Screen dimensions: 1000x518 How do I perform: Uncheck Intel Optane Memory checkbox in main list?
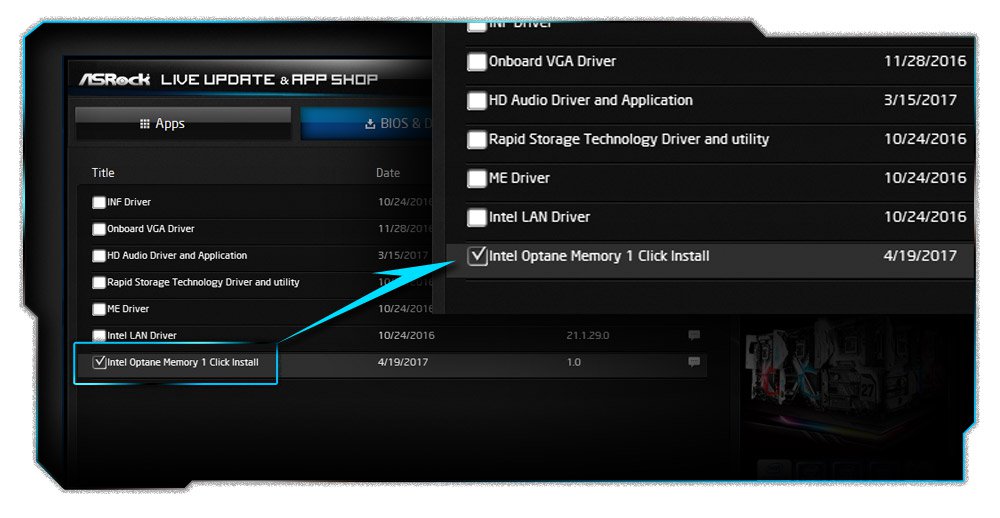pos(99,362)
